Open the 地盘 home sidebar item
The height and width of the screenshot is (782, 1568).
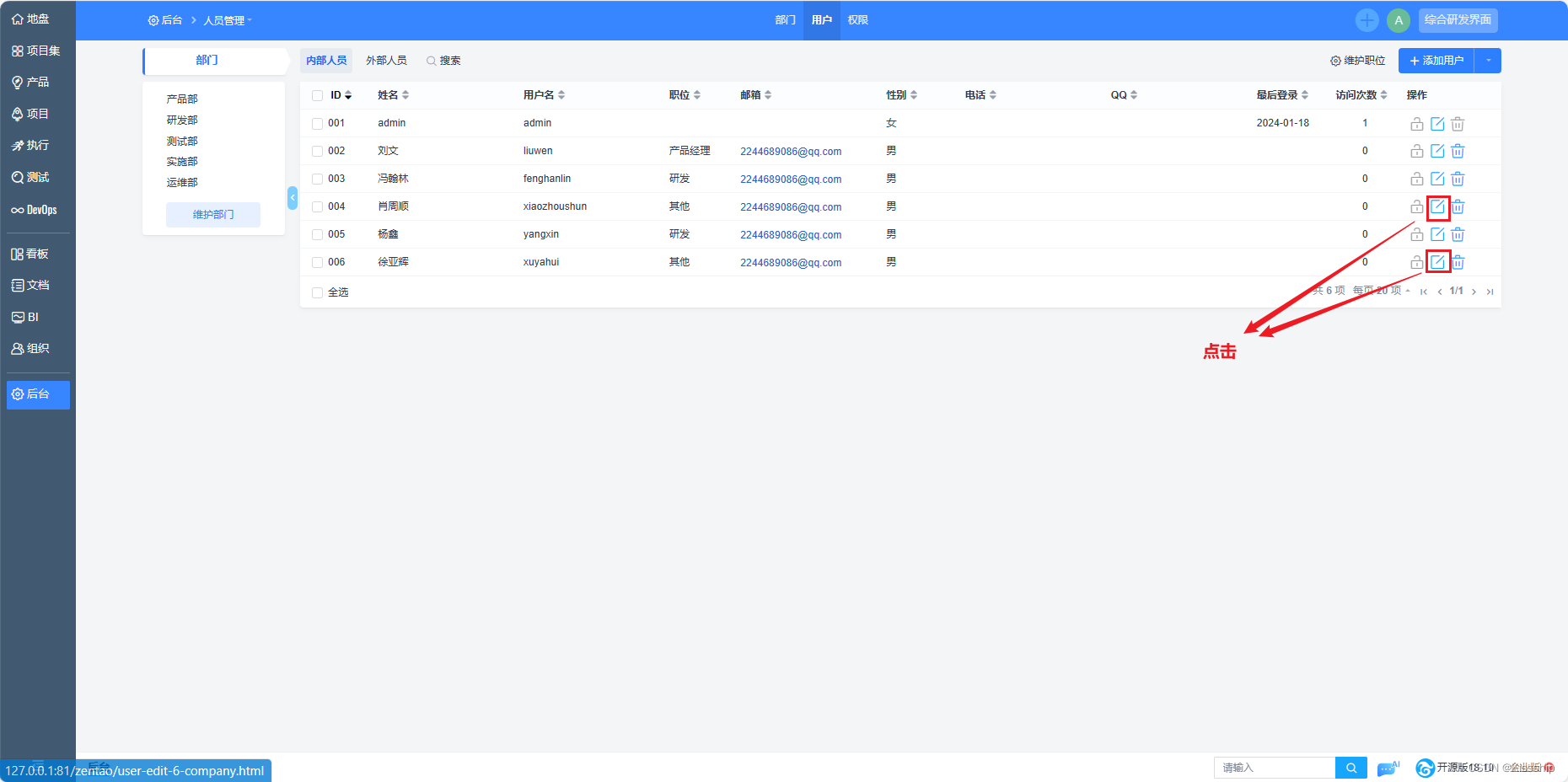coord(31,19)
